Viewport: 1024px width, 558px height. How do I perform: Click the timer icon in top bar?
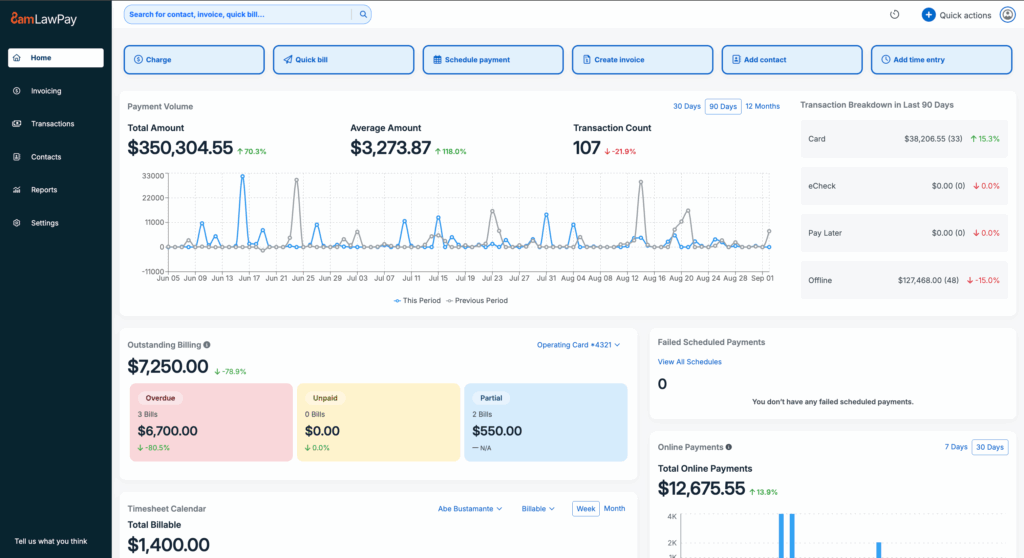click(895, 15)
